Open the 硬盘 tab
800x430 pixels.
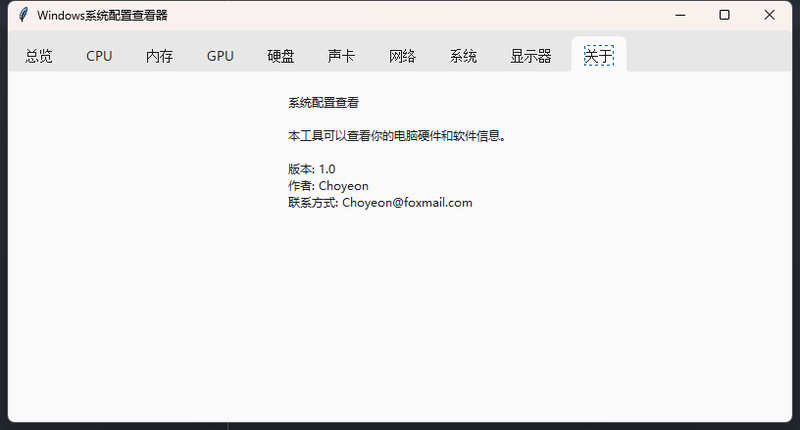coord(281,56)
